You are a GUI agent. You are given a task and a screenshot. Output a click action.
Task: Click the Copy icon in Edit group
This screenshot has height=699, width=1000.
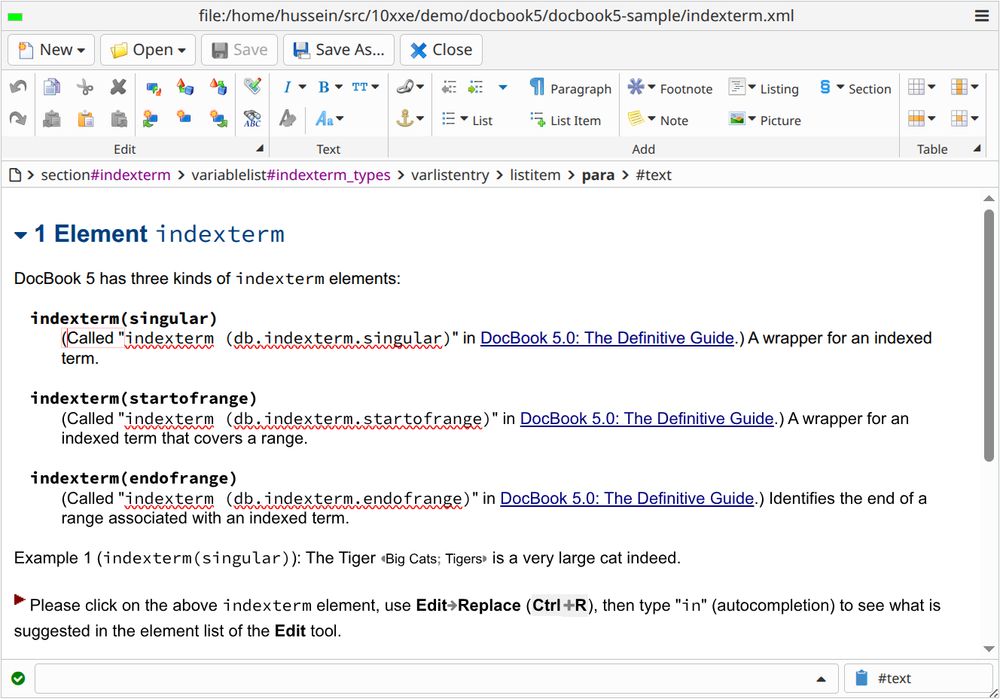coord(52,87)
